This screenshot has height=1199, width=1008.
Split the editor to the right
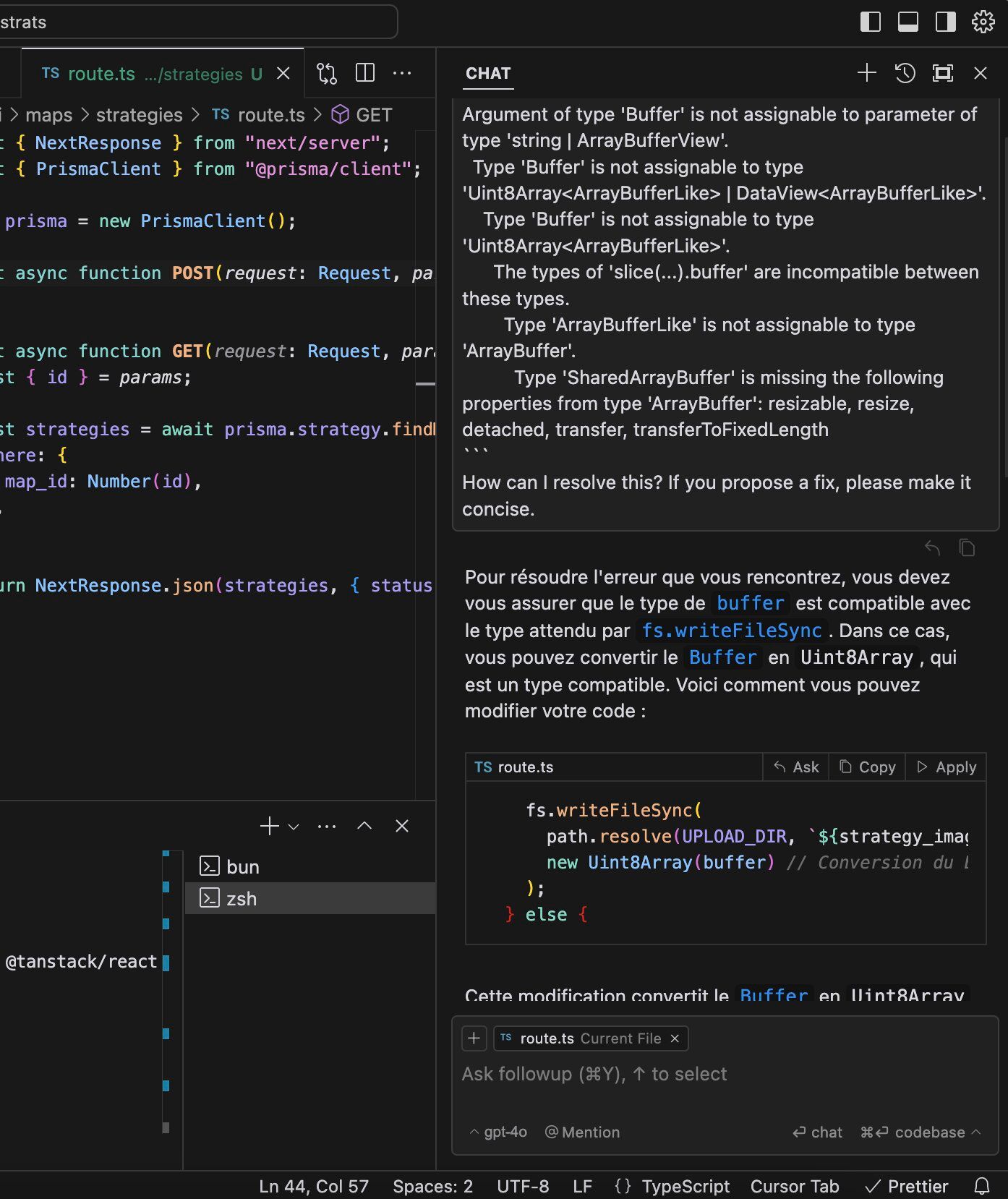(x=365, y=73)
